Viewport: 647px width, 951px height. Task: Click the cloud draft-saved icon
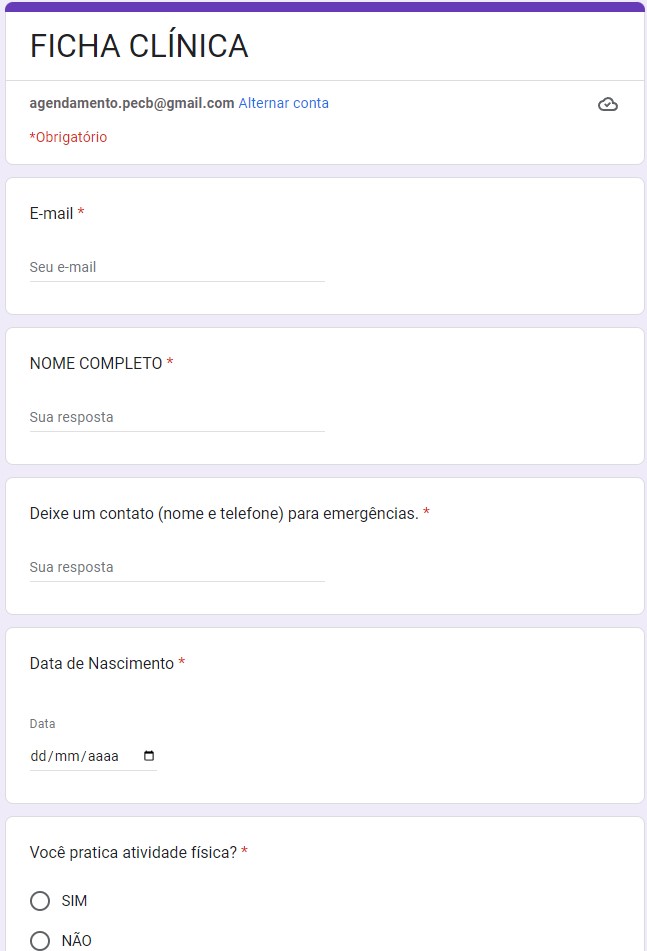coord(607,104)
